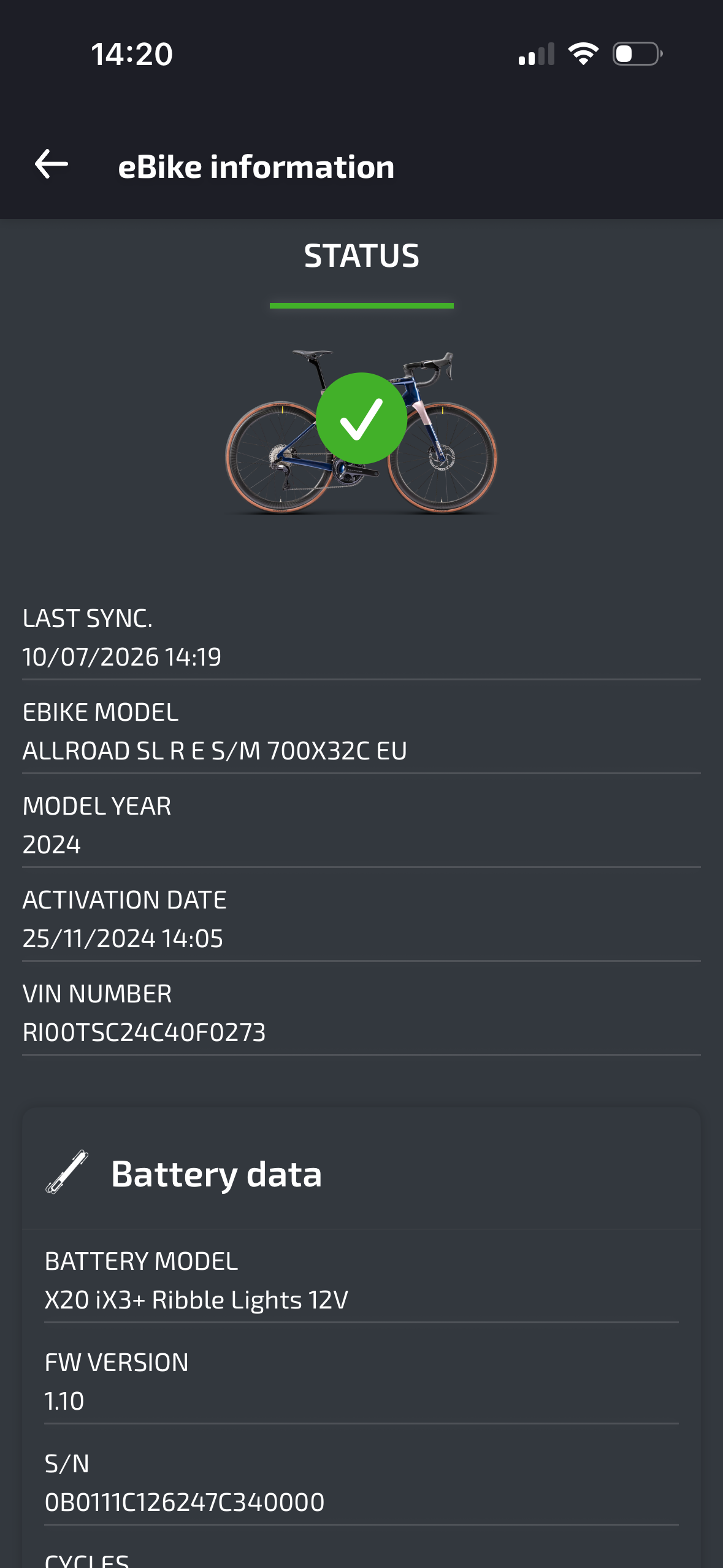
Task: Tap the ACTIVATION DATE value
Action: click(123, 939)
